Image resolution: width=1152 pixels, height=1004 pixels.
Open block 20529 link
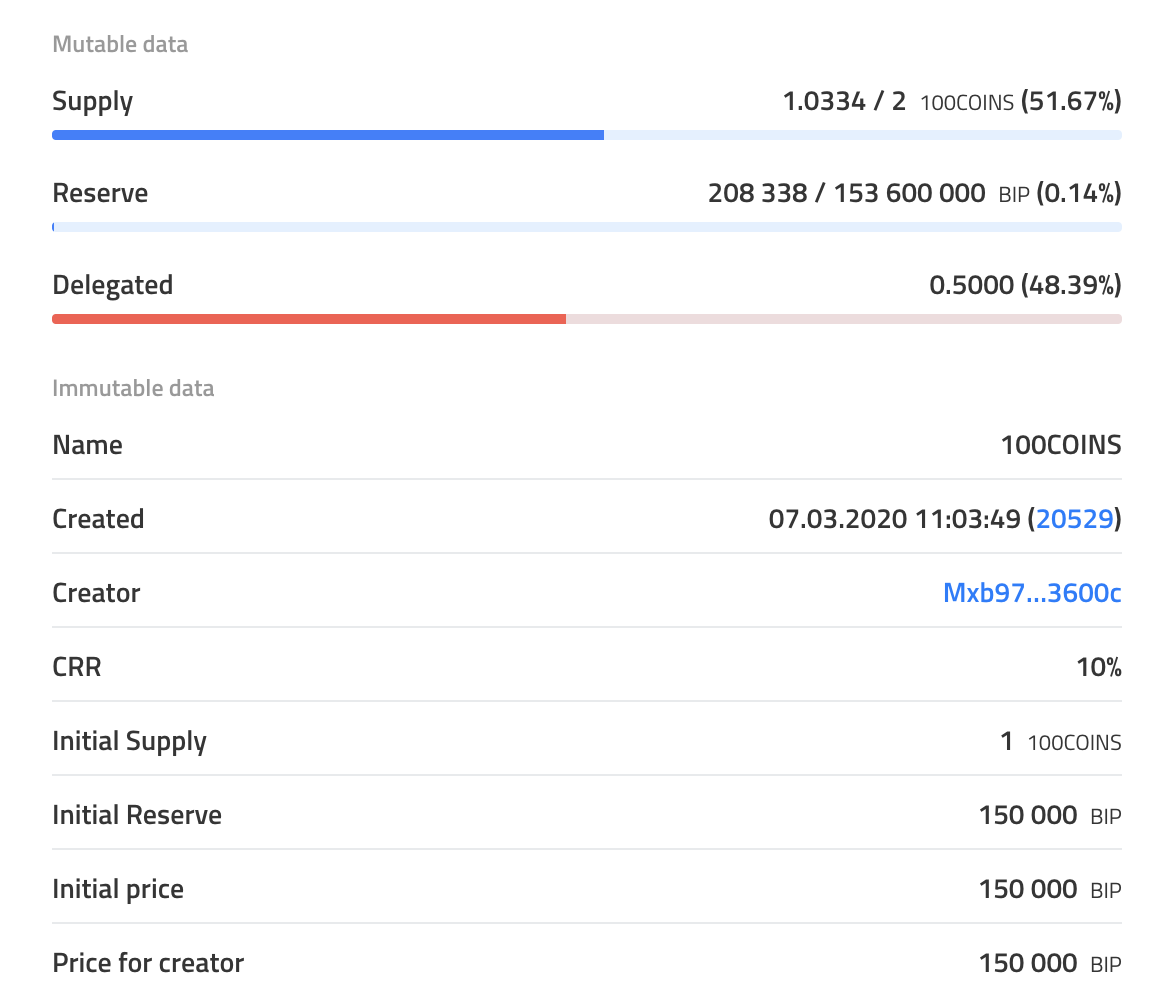(x=1074, y=519)
